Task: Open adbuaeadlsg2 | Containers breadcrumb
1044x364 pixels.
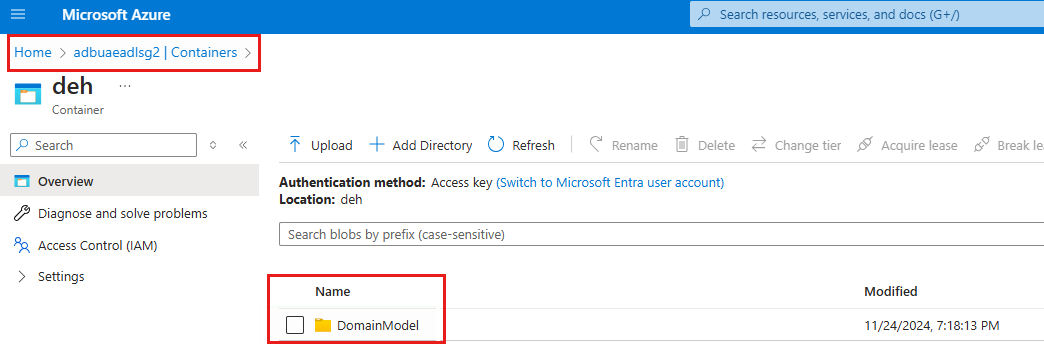Action: coord(155,53)
